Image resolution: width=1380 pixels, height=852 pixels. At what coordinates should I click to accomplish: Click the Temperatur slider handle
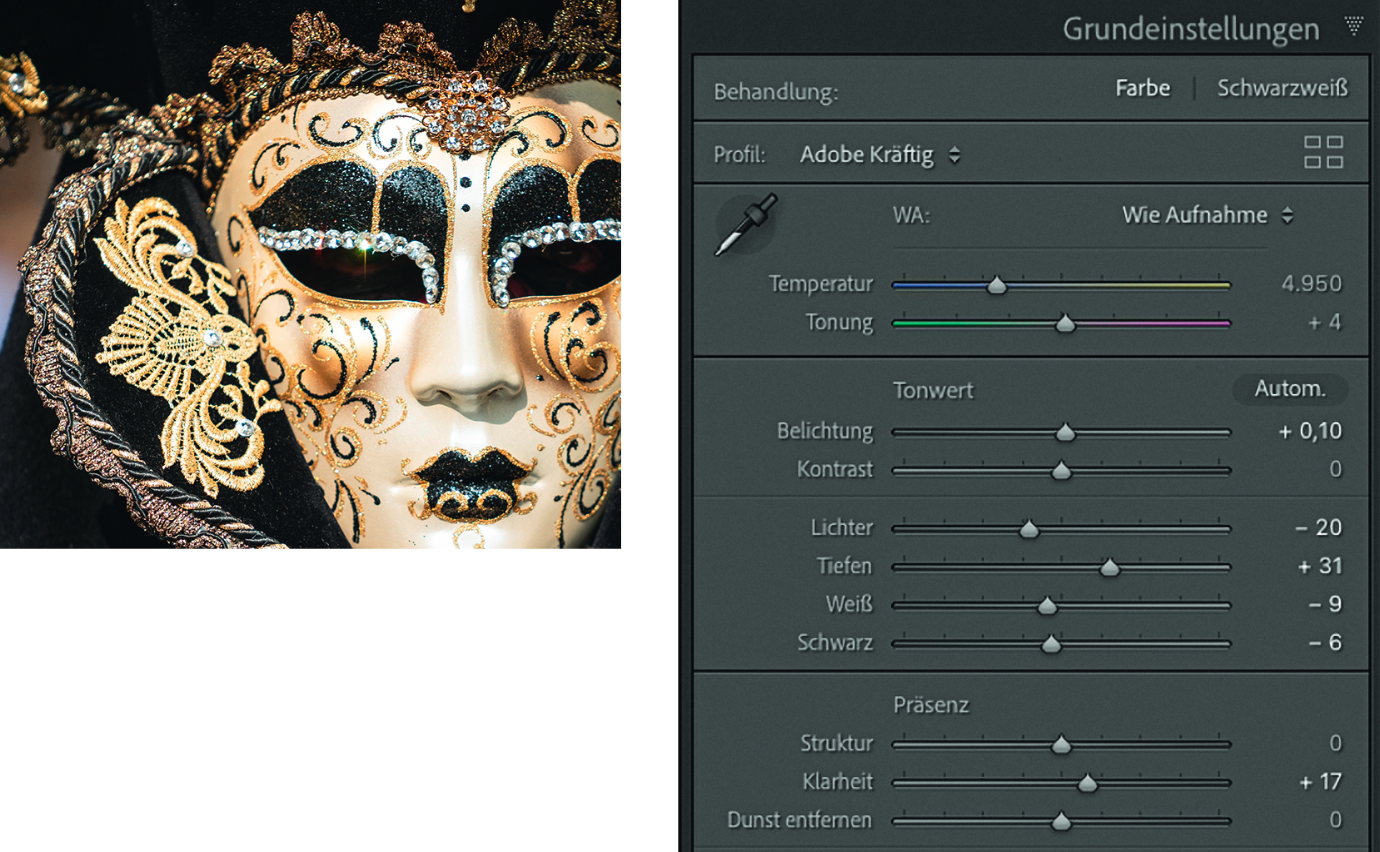996,286
